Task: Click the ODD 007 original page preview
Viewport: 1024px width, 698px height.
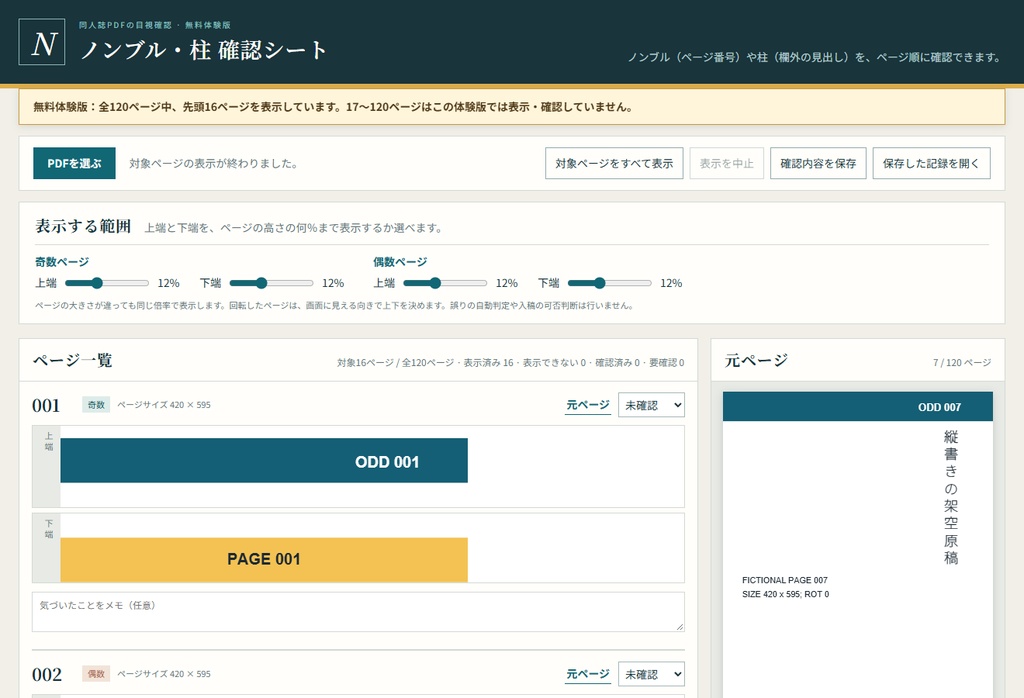Action: click(857, 545)
